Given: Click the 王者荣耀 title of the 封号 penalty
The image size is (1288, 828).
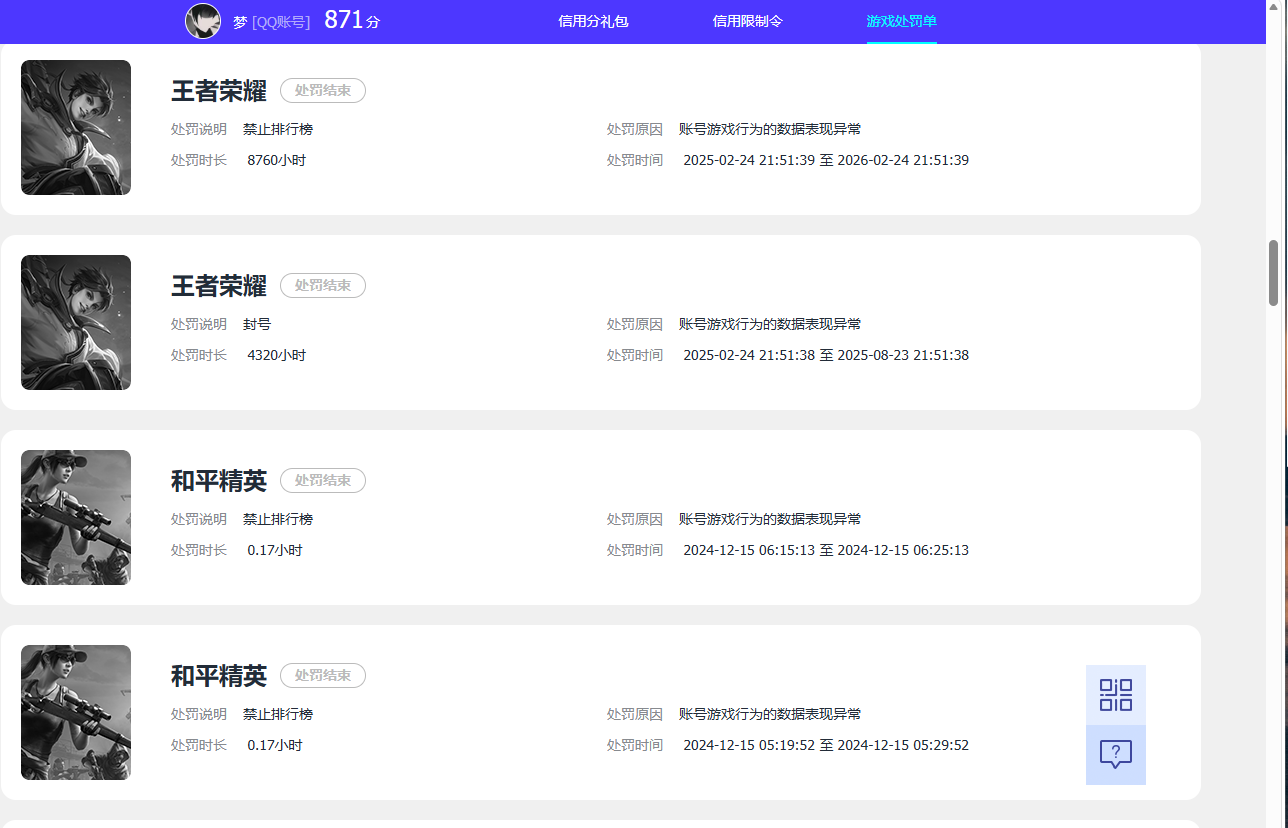Looking at the screenshot, I should pos(219,286).
